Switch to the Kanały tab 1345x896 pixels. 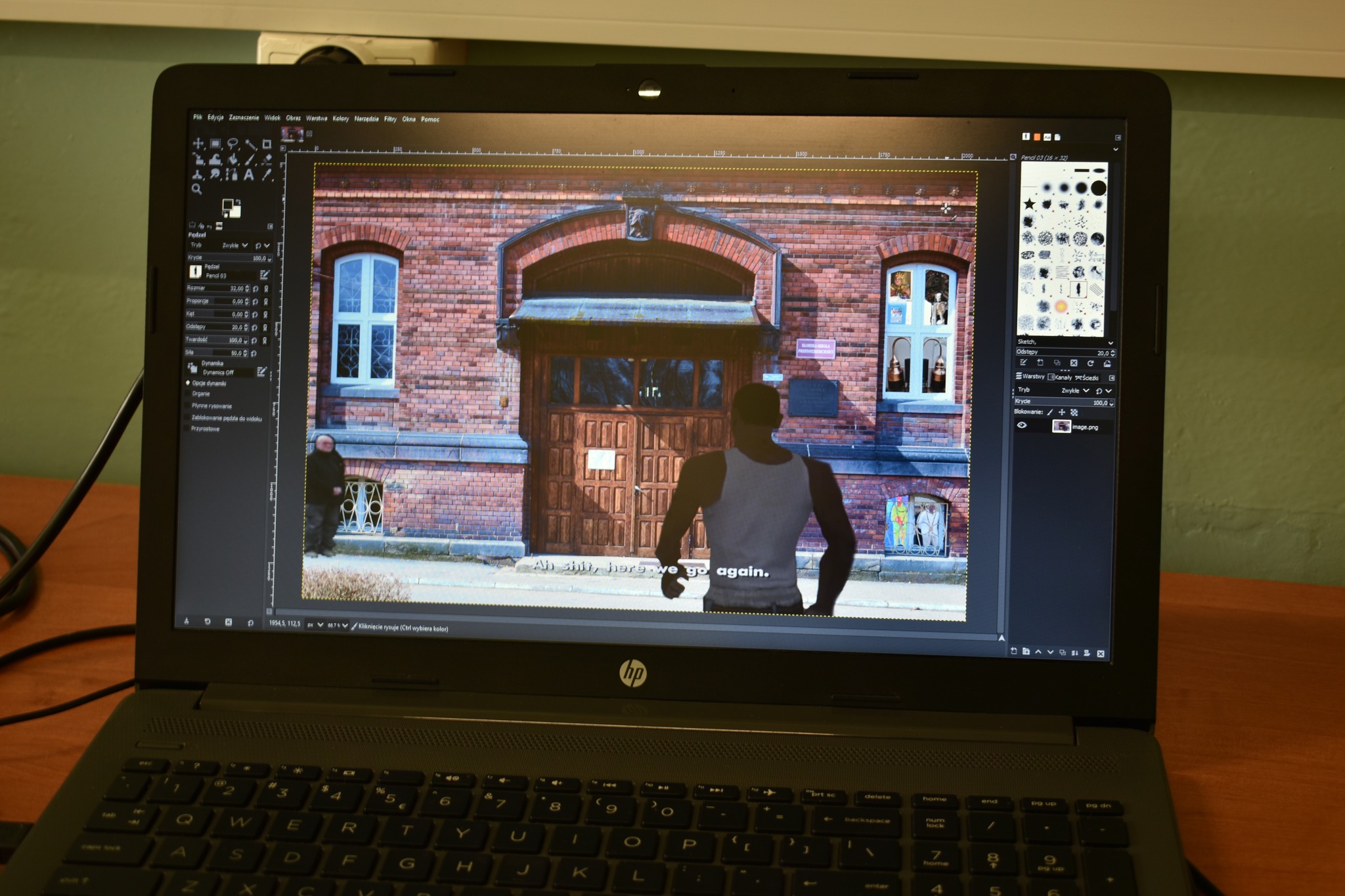click(x=1059, y=377)
